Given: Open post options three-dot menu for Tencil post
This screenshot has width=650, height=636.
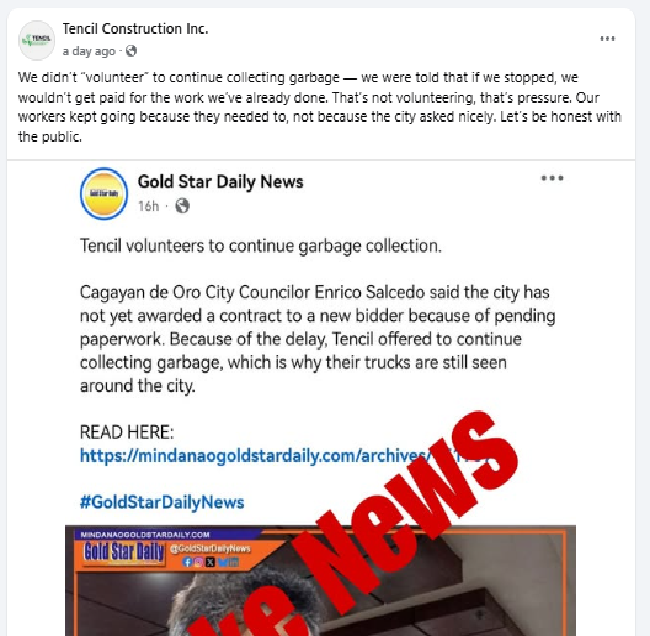Looking at the screenshot, I should tap(607, 39).
